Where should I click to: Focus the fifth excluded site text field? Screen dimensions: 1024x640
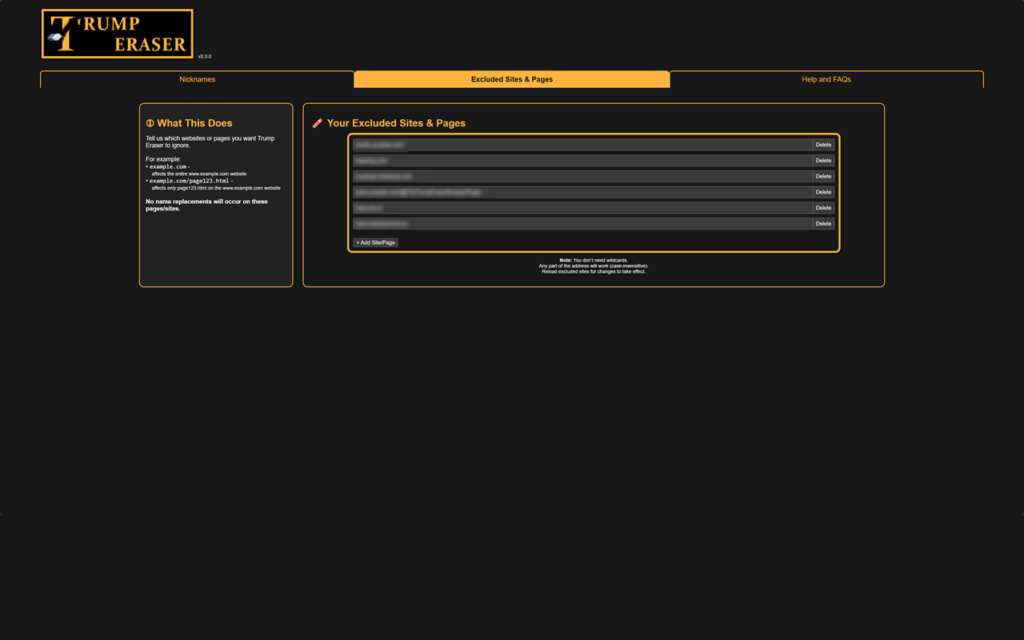tap(583, 208)
